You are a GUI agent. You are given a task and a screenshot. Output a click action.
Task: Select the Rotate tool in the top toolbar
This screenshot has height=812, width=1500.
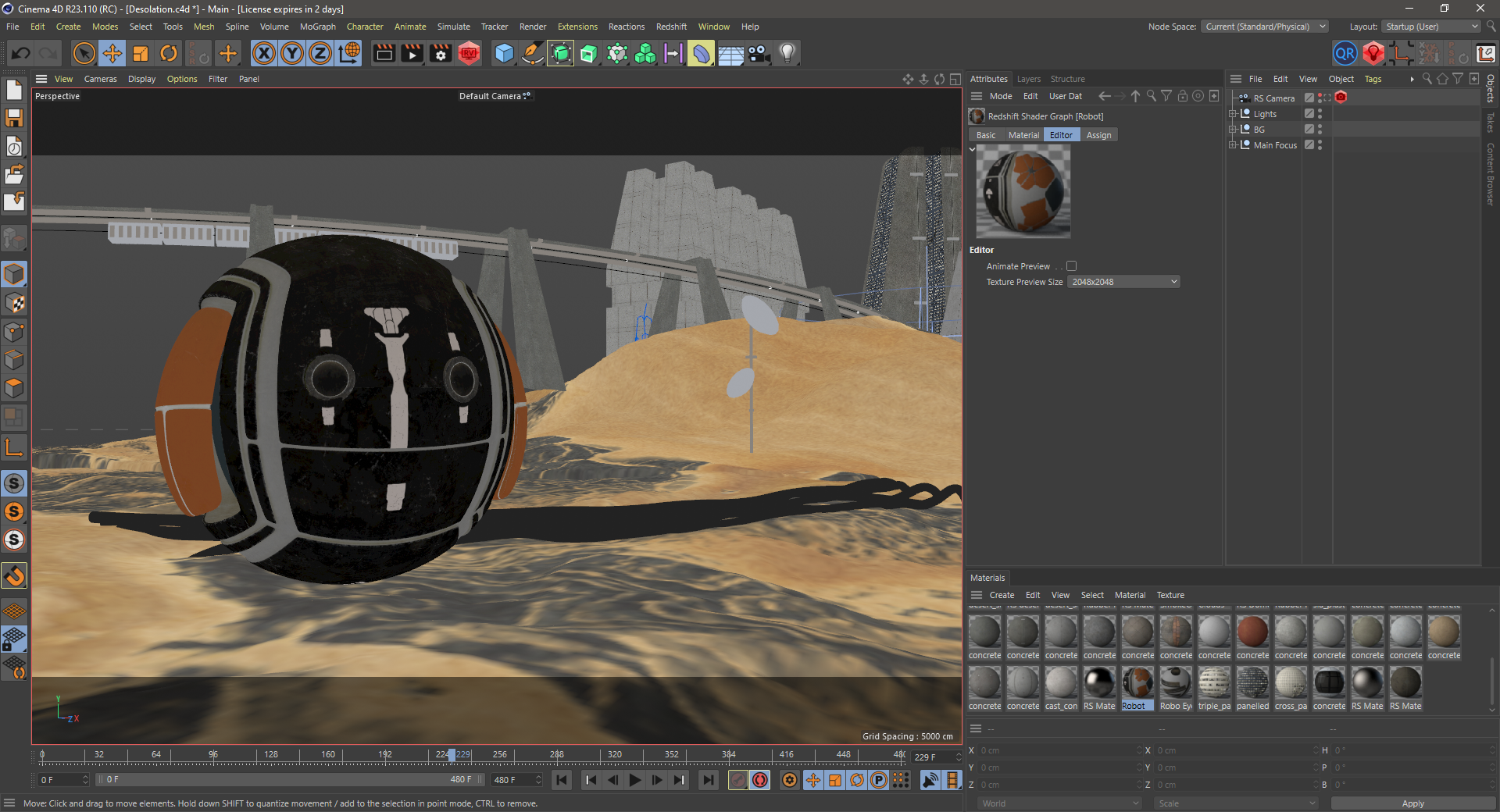pyautogui.click(x=169, y=54)
